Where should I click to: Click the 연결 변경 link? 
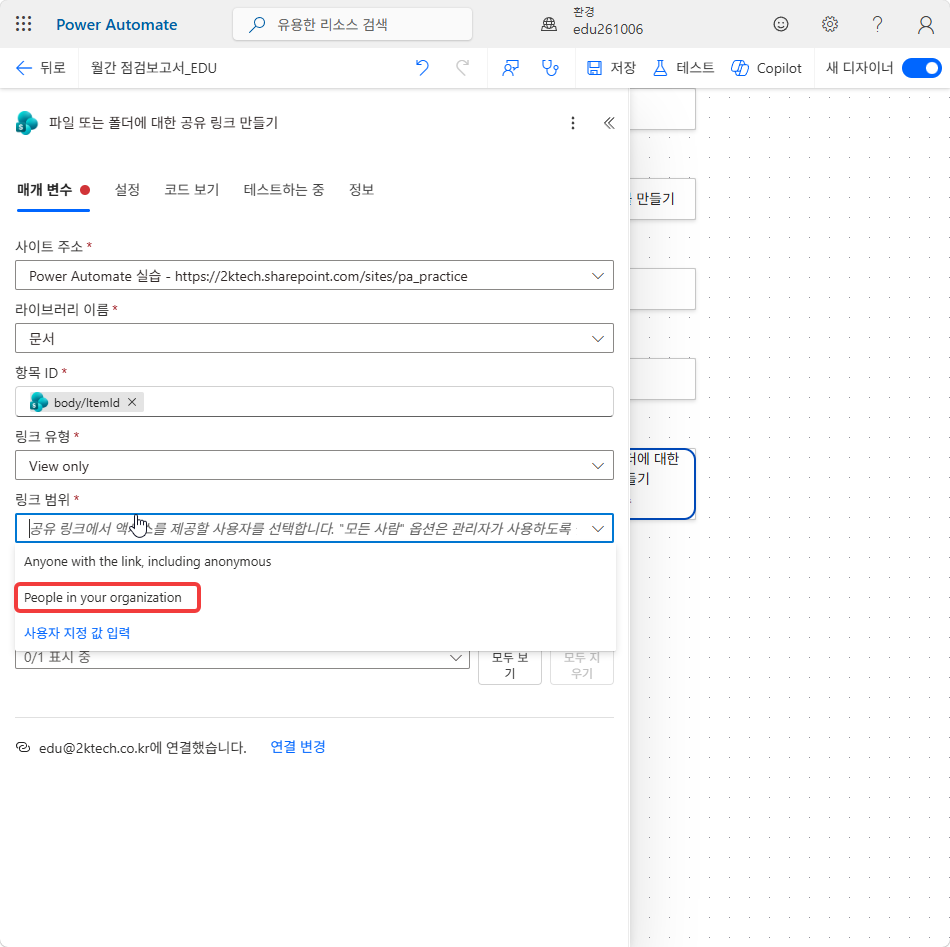297,746
